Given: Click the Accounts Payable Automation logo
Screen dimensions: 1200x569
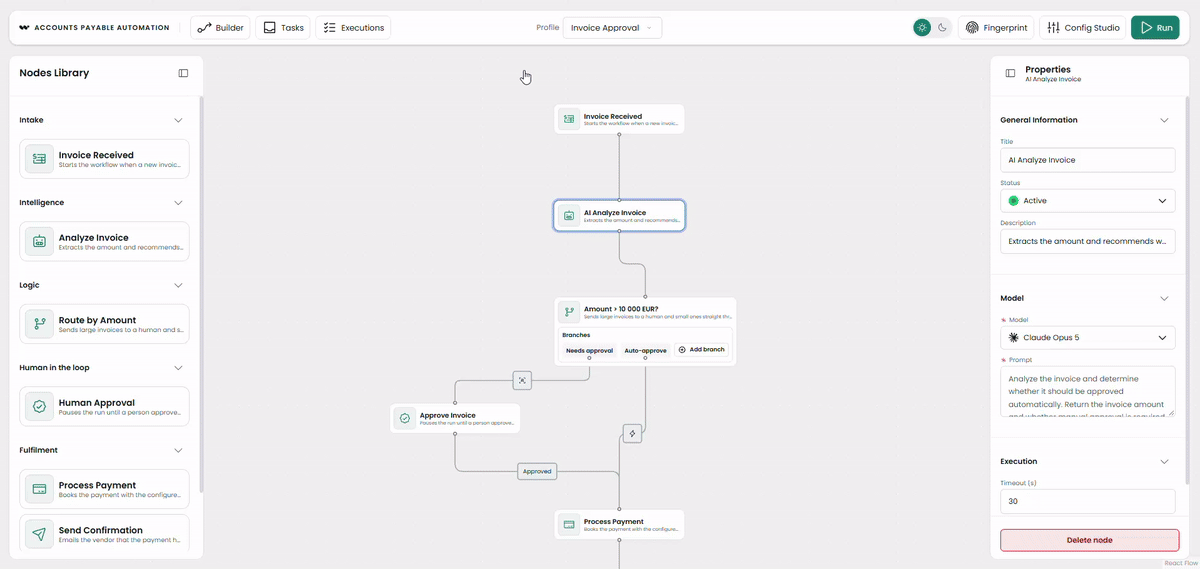Looking at the screenshot, I should pos(24,28).
